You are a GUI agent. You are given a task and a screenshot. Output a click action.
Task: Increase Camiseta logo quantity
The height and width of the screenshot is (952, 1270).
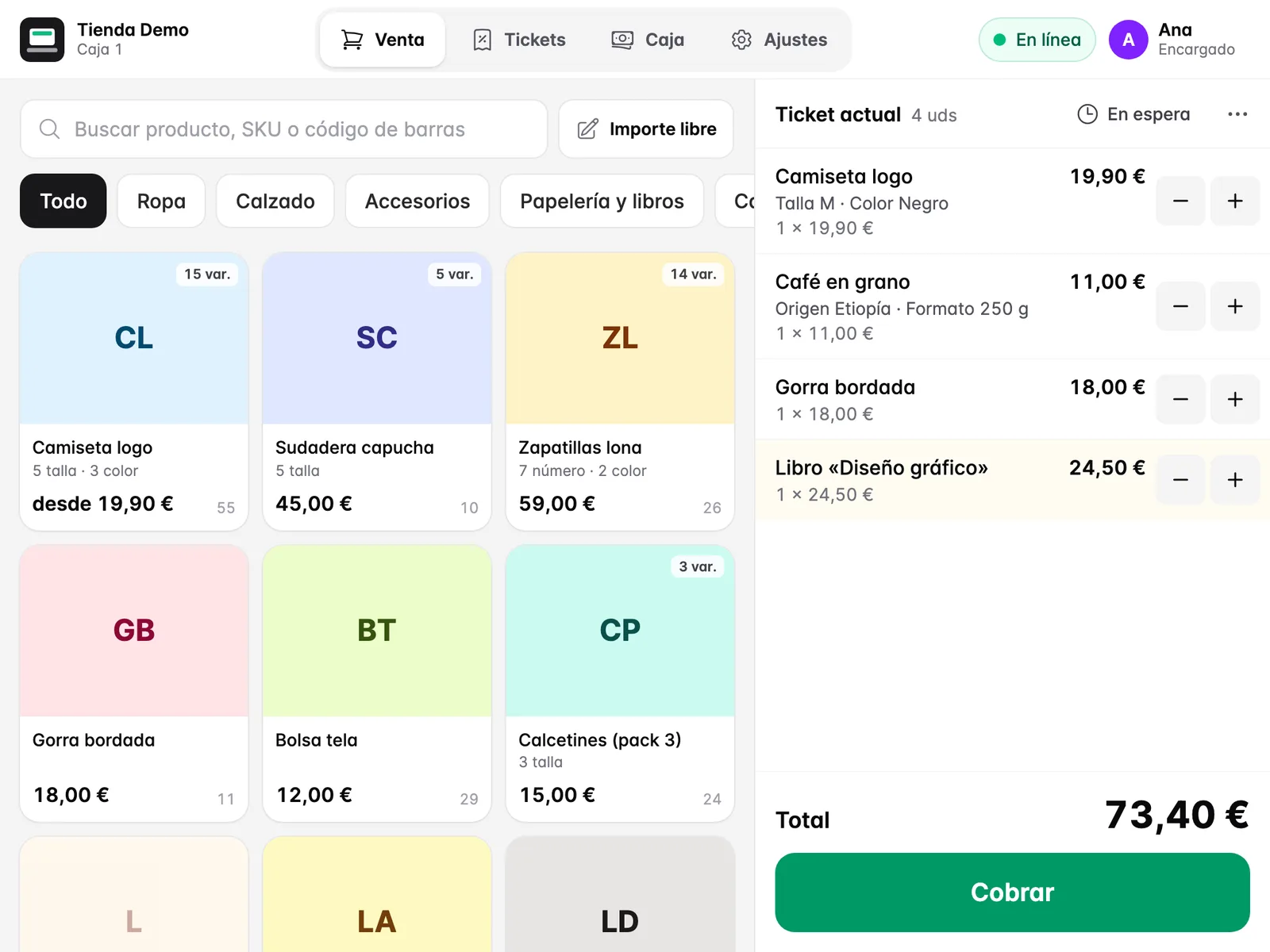pos(1235,202)
